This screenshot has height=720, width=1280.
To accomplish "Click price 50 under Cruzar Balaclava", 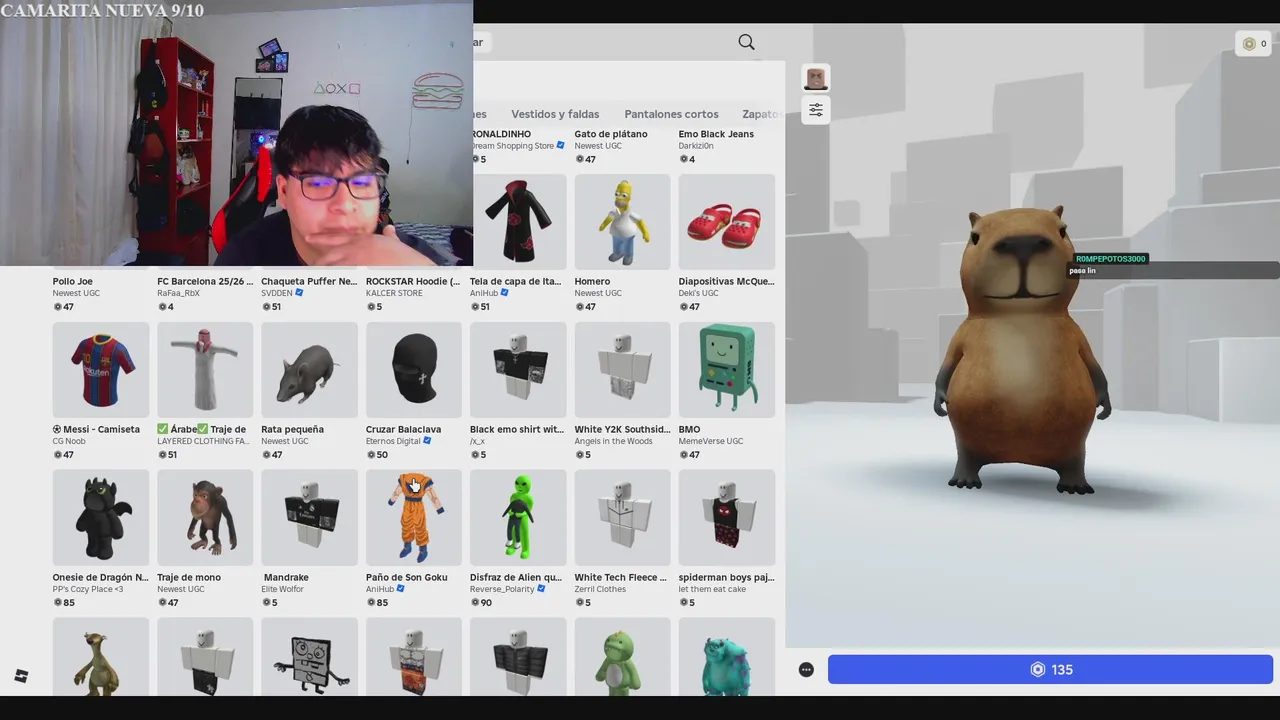I will click(377, 454).
